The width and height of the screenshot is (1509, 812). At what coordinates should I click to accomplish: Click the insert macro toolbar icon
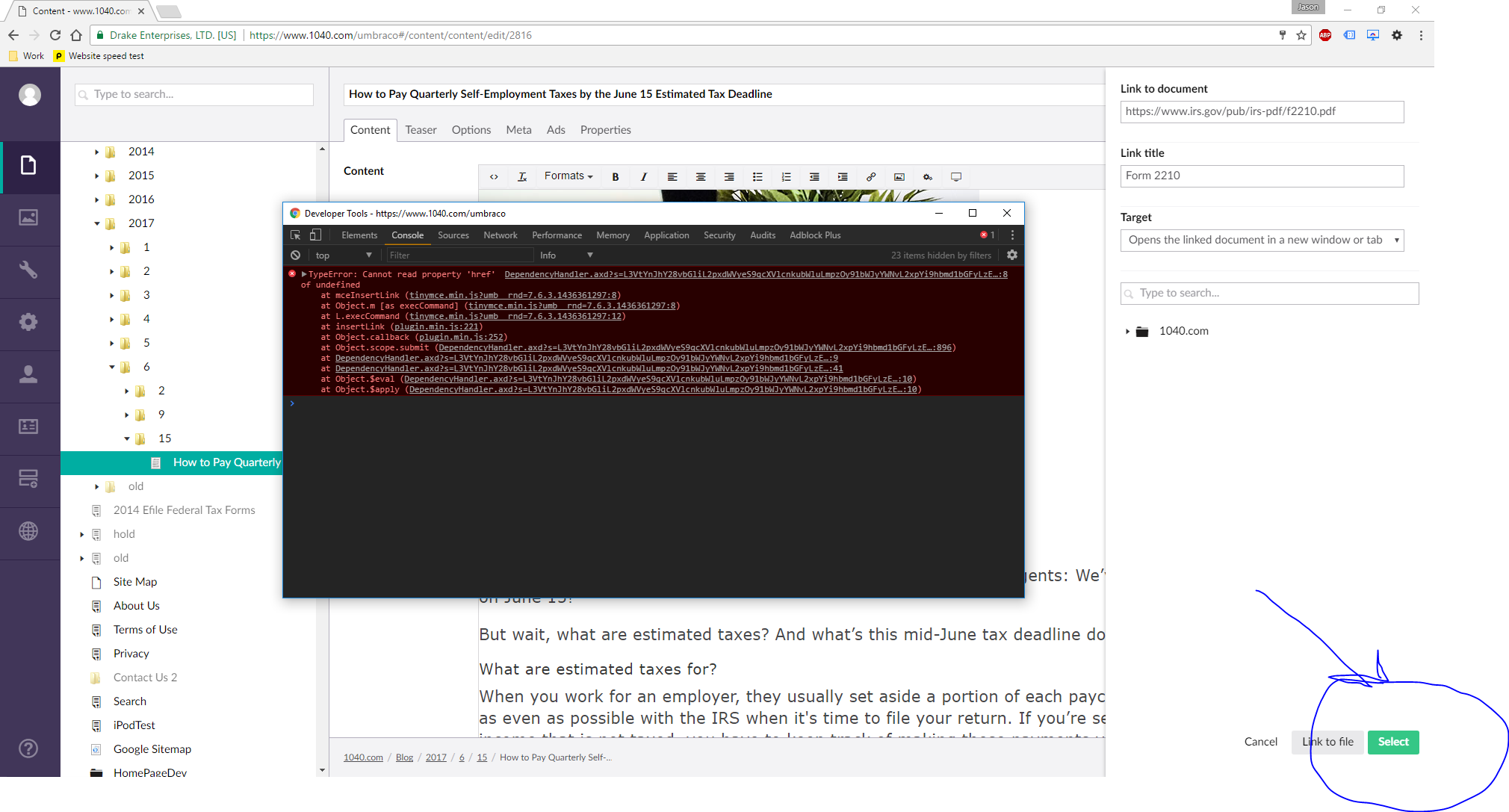[928, 177]
